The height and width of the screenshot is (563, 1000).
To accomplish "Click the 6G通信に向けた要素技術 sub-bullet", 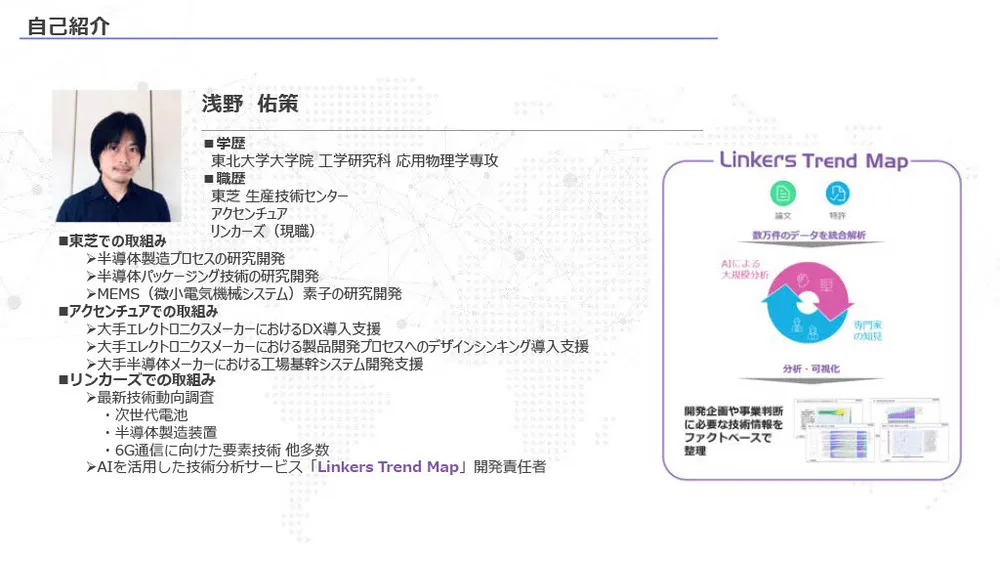I will [216, 450].
